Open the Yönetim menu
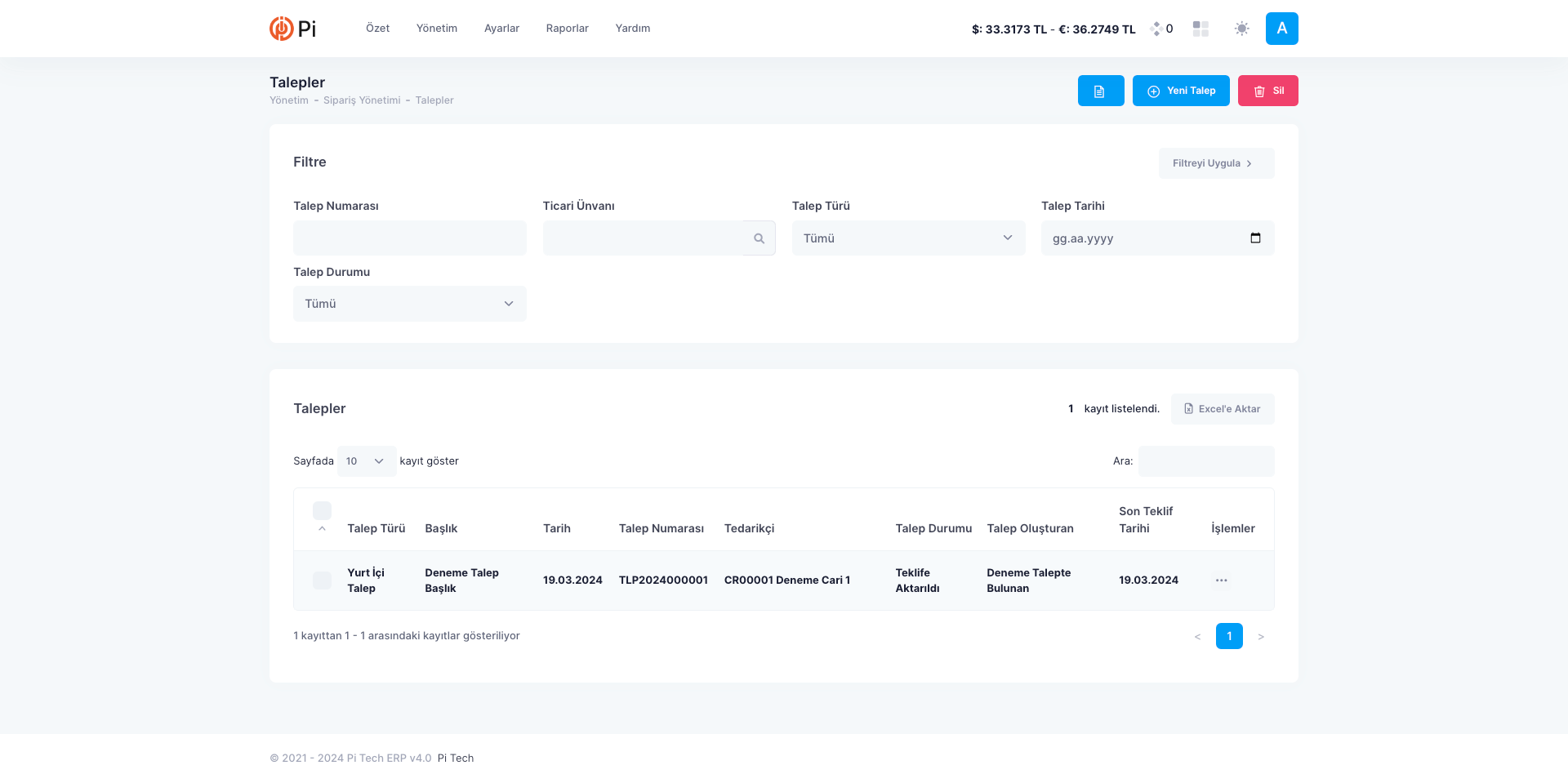 coord(436,29)
